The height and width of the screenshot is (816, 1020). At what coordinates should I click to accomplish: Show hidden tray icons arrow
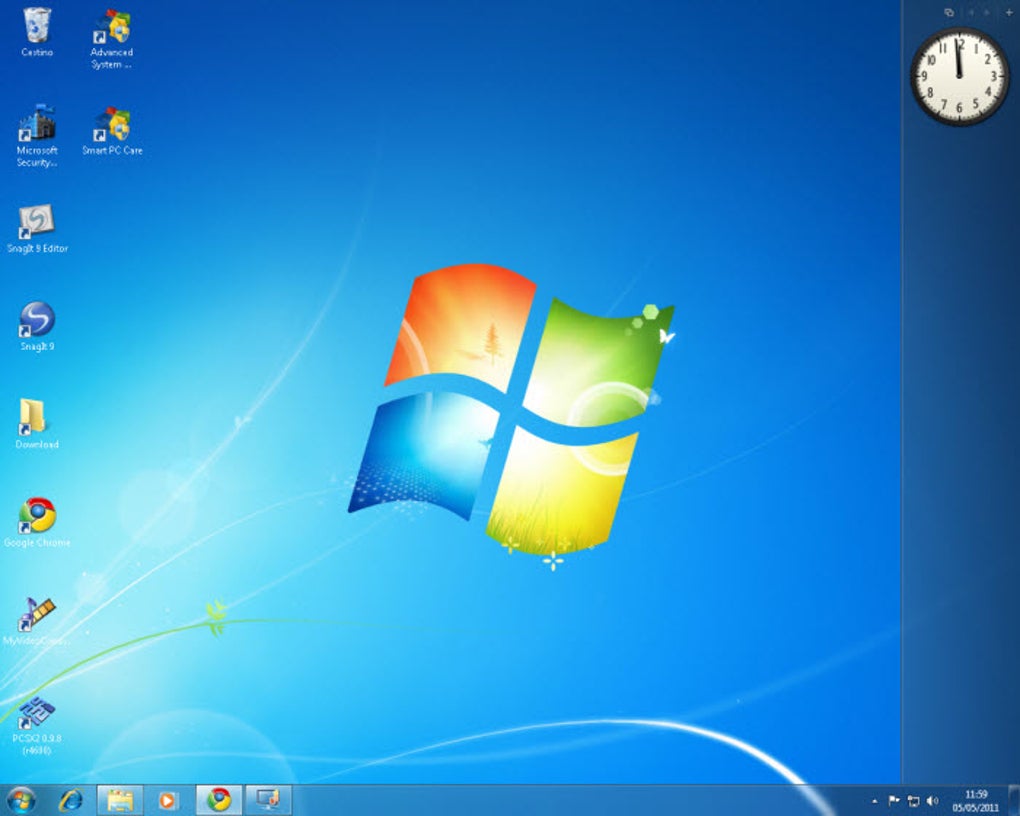pyautogui.click(x=875, y=801)
